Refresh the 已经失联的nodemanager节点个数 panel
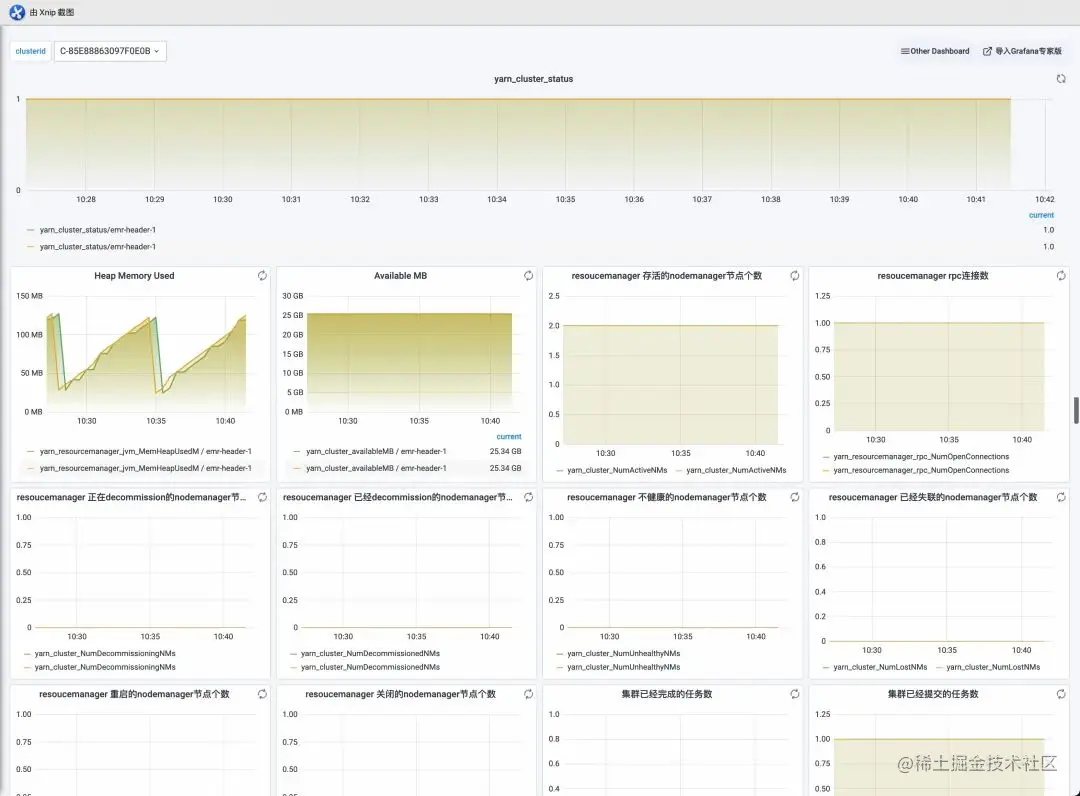 pyautogui.click(x=1061, y=497)
